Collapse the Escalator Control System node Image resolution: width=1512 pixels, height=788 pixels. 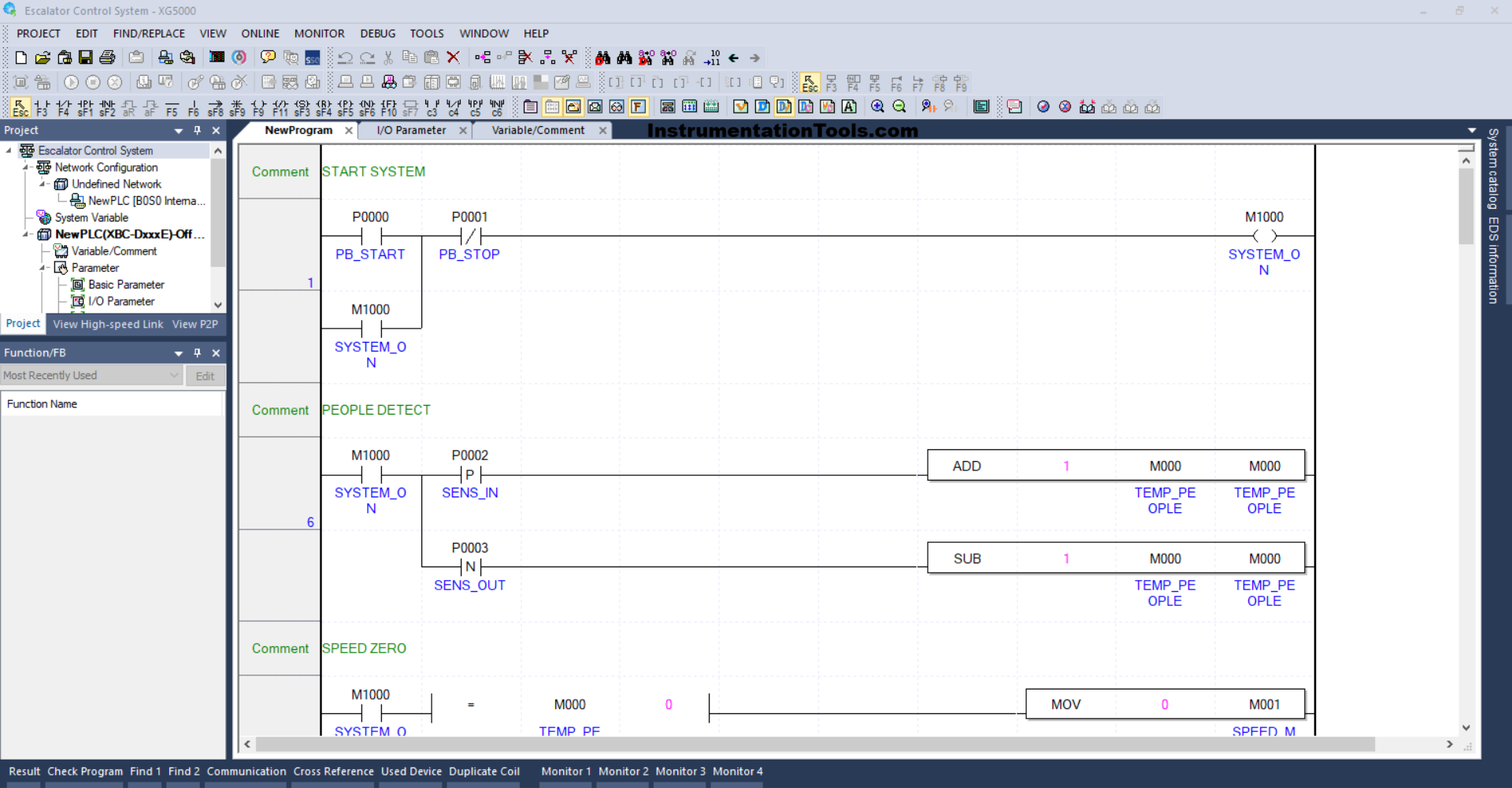point(8,150)
